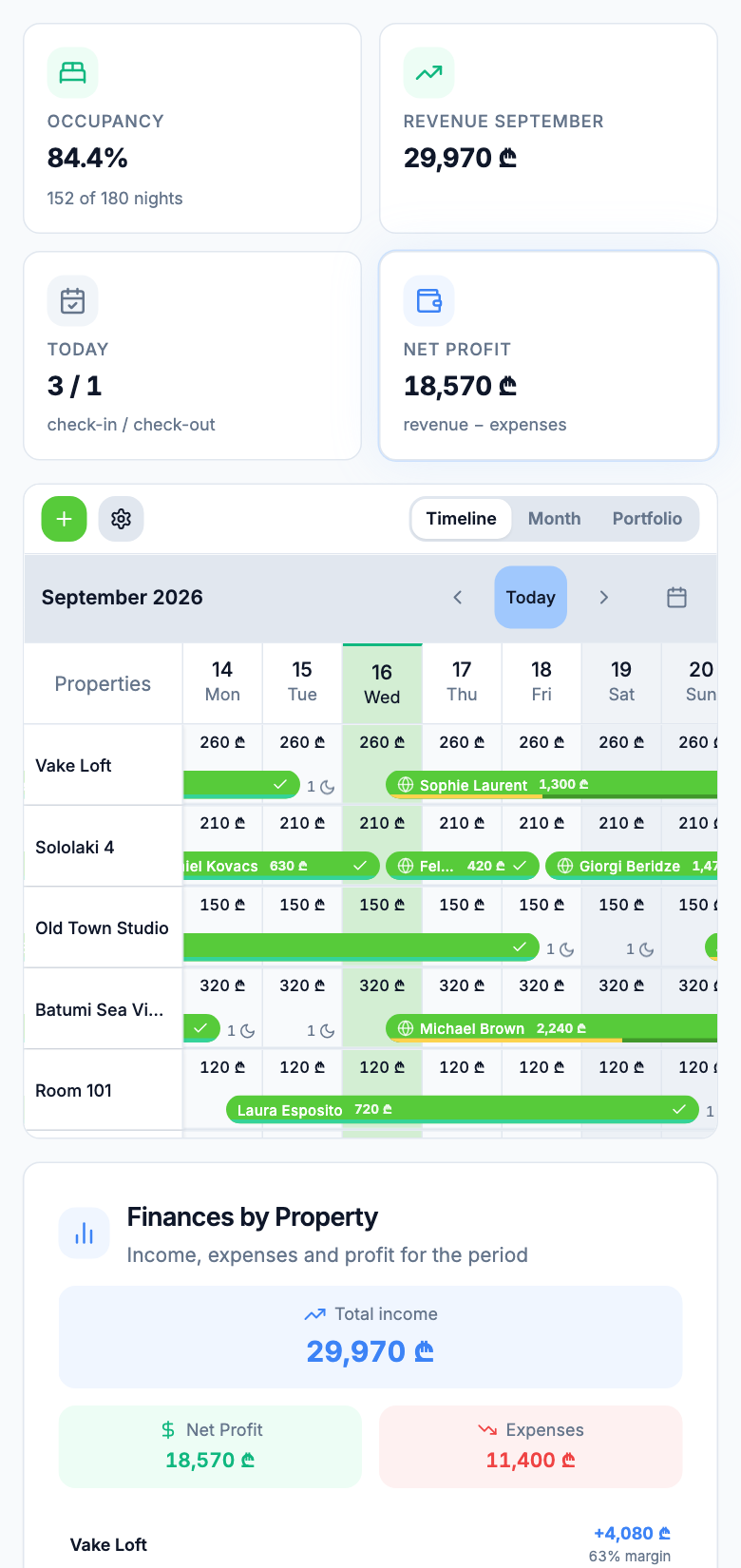This screenshot has width=741, height=1568.
Task: Select the Timeline view tab
Action: point(462,519)
